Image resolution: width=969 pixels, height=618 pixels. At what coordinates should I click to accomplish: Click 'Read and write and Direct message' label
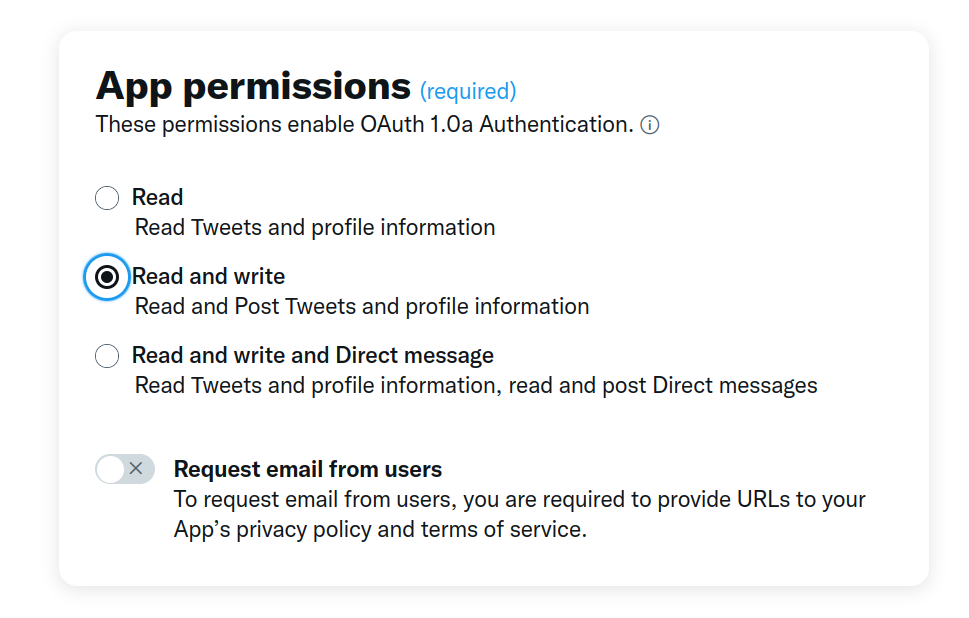tap(312, 355)
